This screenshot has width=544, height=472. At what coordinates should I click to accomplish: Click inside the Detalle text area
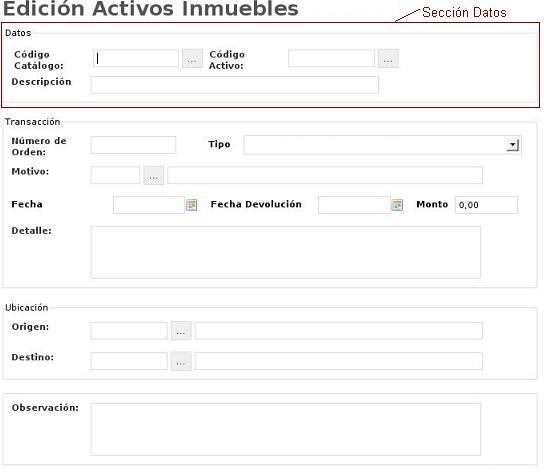click(286, 252)
